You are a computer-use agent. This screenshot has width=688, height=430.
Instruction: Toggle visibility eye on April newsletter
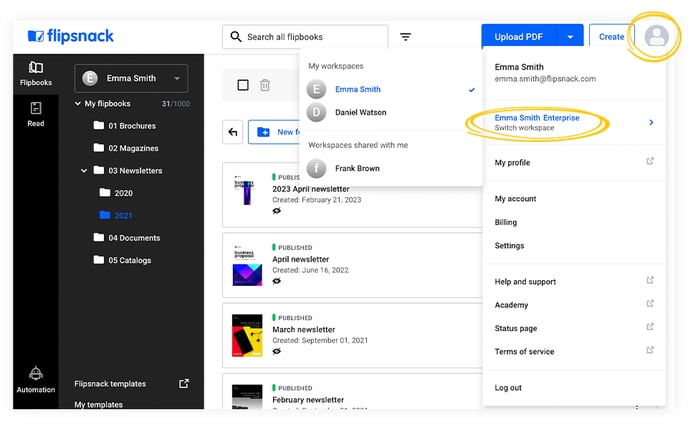point(276,281)
